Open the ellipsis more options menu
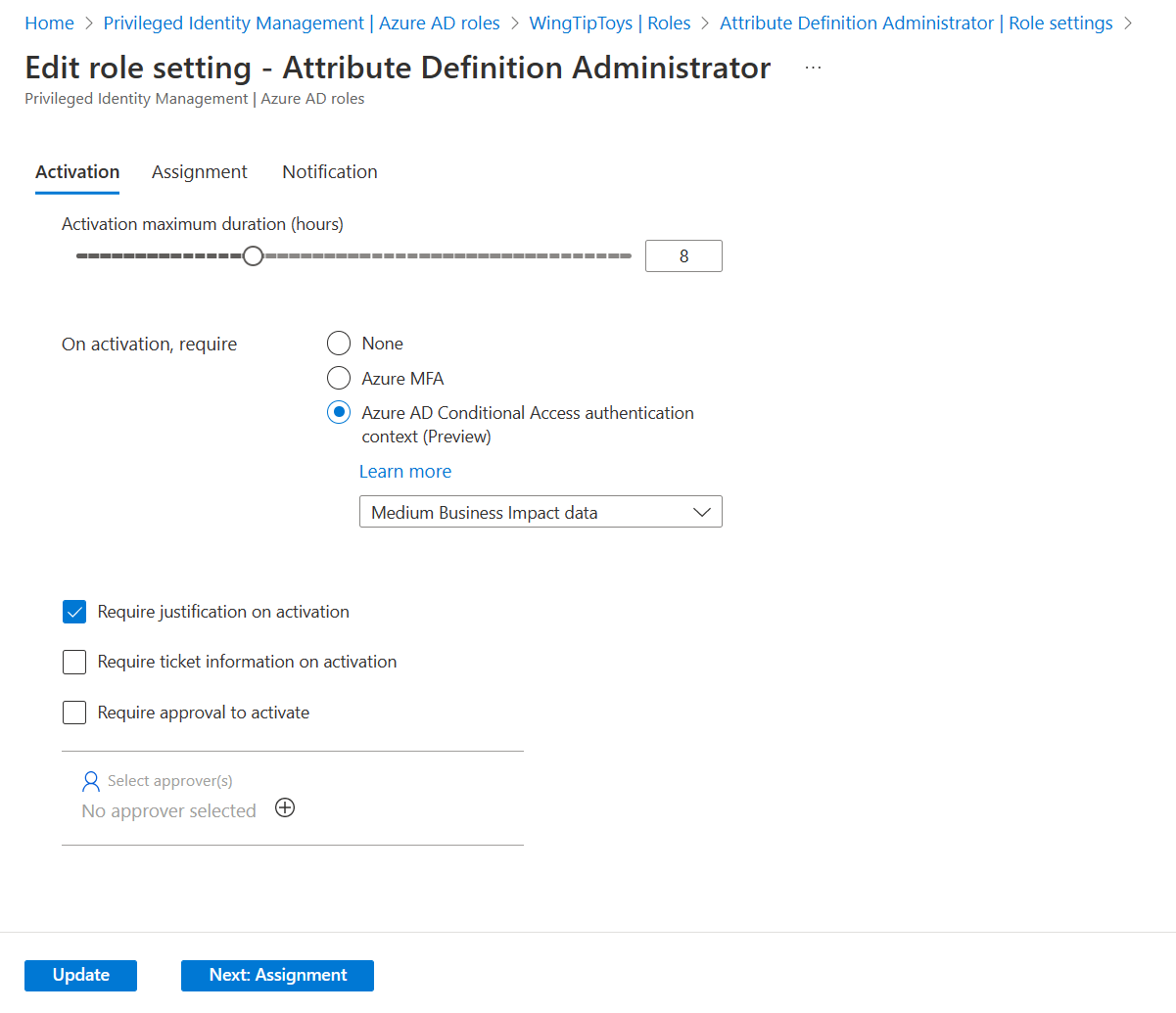This screenshot has height=1013, width=1176. click(813, 68)
